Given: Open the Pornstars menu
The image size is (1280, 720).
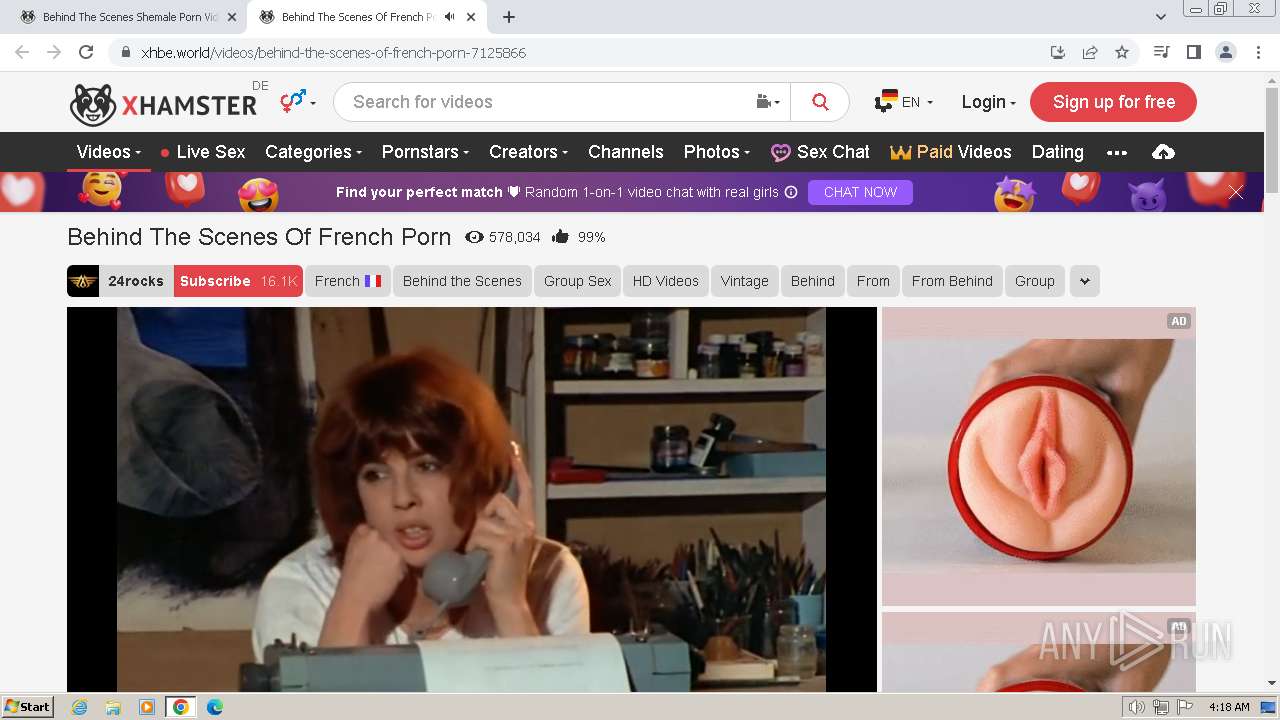Looking at the screenshot, I should 425,152.
